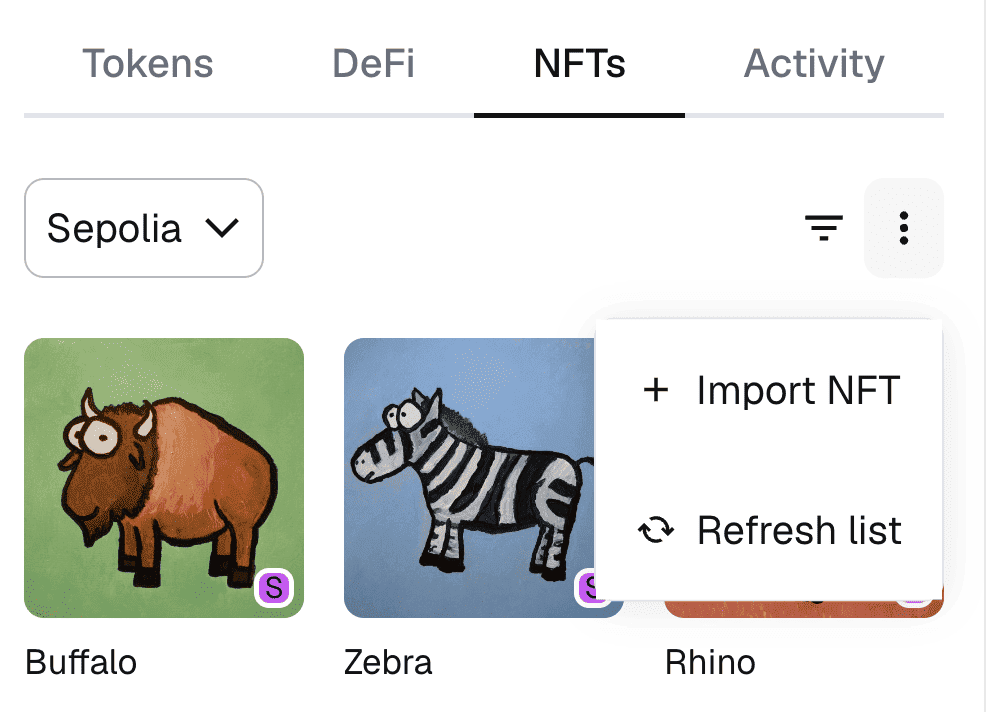
Task: Select the NFTs tab
Action: (x=579, y=64)
